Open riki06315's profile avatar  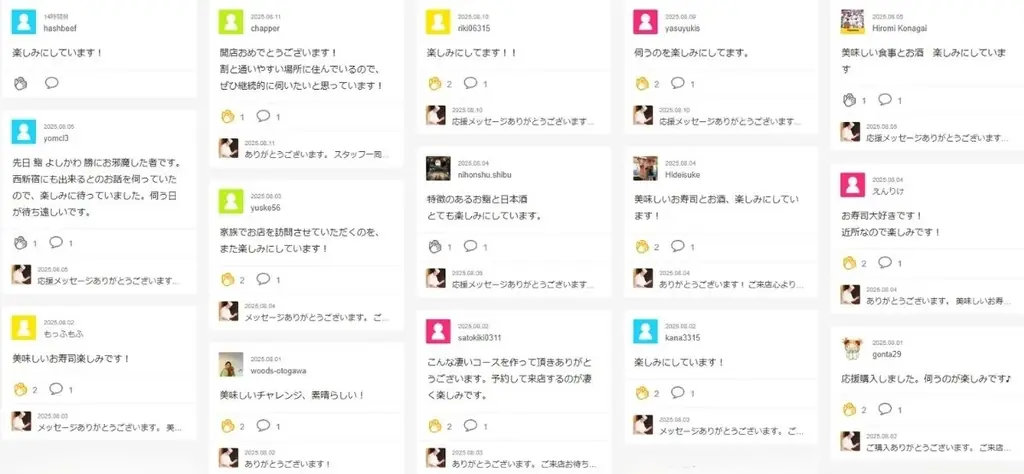click(x=438, y=22)
